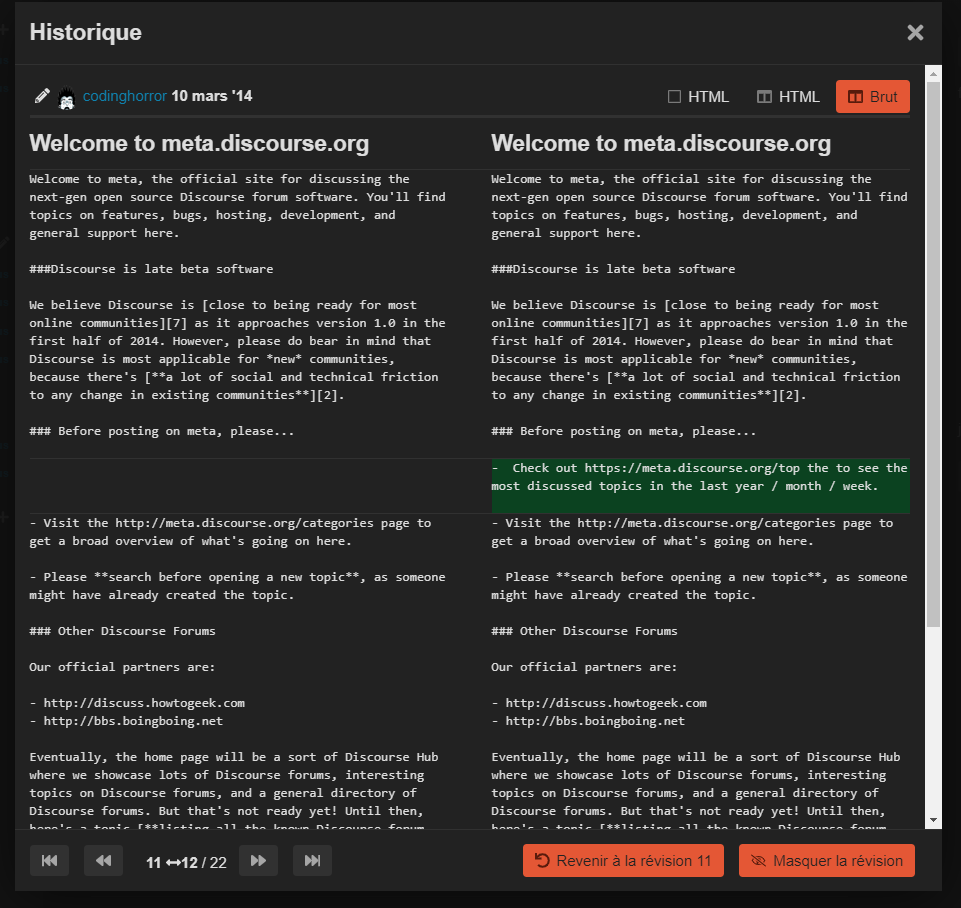Click the revision counter 11 ↔ 12 / 22
961x908 pixels.
[186, 862]
